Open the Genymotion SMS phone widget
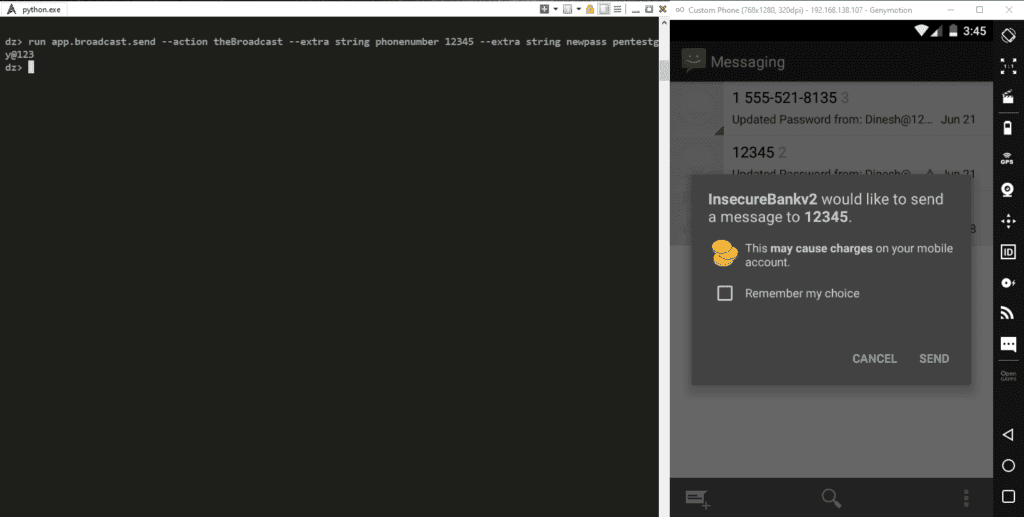Image resolution: width=1024 pixels, height=517 pixels. pos(1008,344)
